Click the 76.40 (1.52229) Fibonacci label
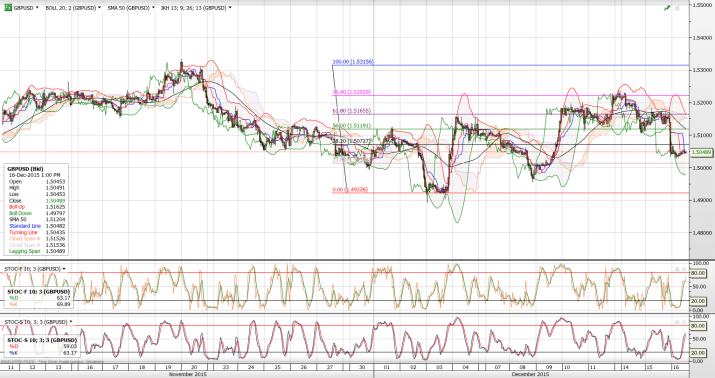Image resolution: width=715 pixels, height=378 pixels. (x=351, y=92)
